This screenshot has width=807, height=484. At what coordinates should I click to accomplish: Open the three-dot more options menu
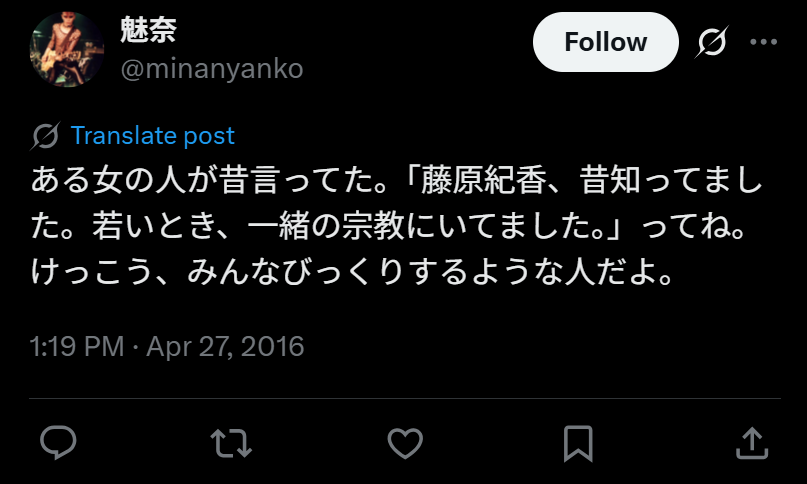764,42
